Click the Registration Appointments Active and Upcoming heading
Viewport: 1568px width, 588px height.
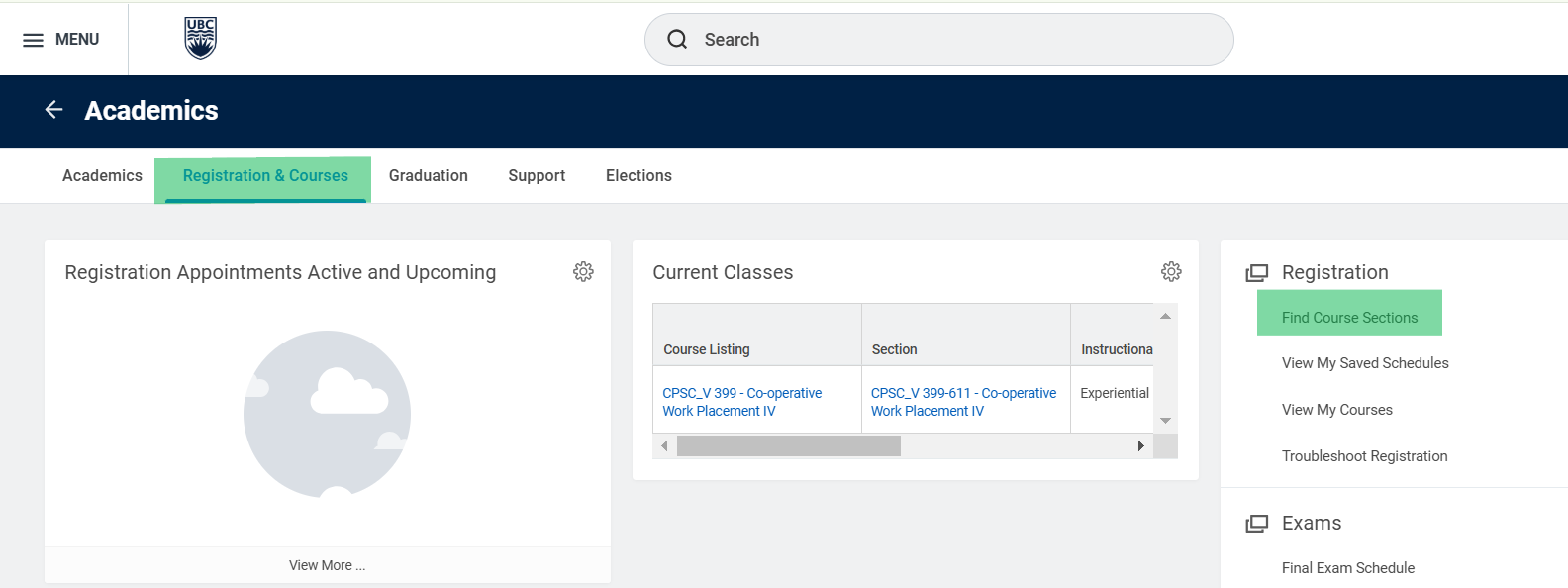coord(280,272)
